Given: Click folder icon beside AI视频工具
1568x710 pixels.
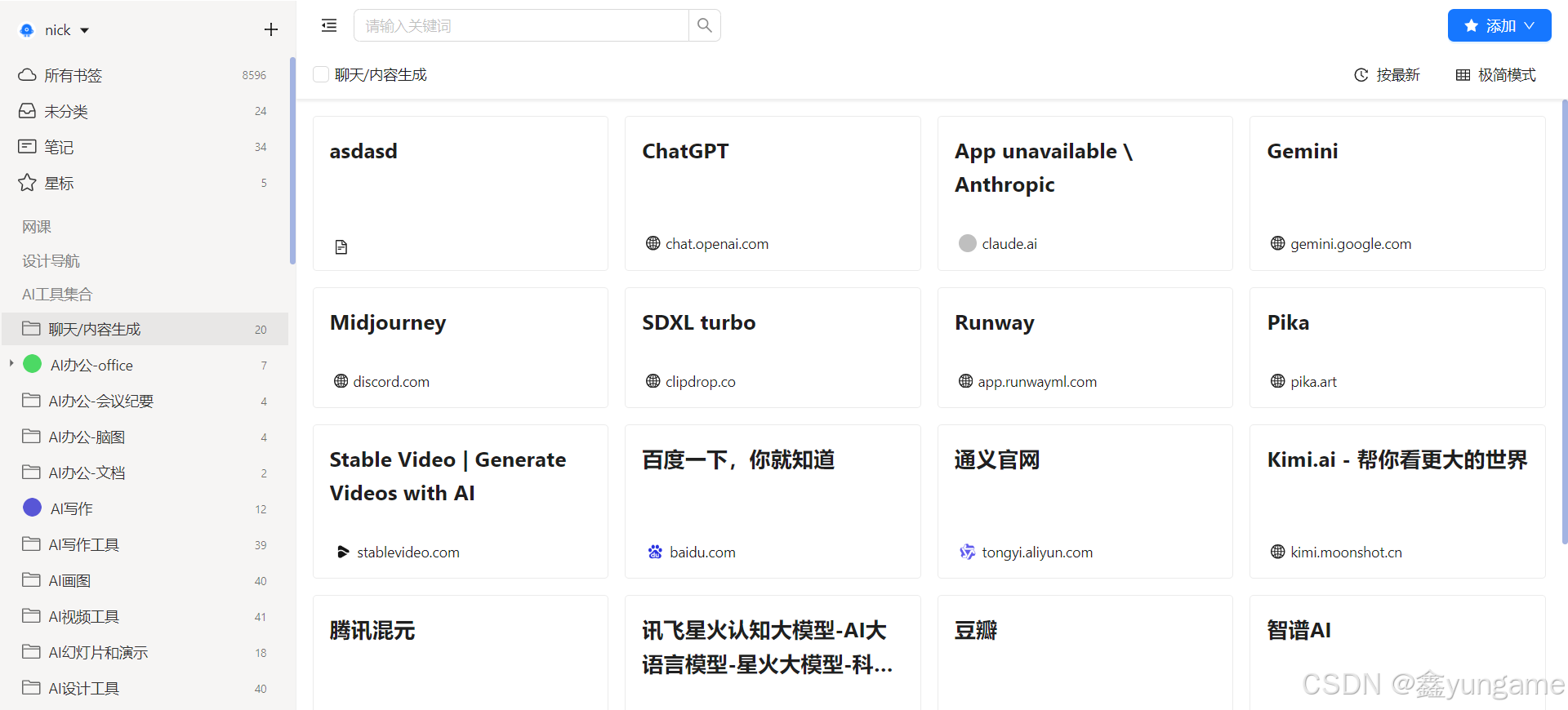Looking at the screenshot, I should [x=31, y=615].
